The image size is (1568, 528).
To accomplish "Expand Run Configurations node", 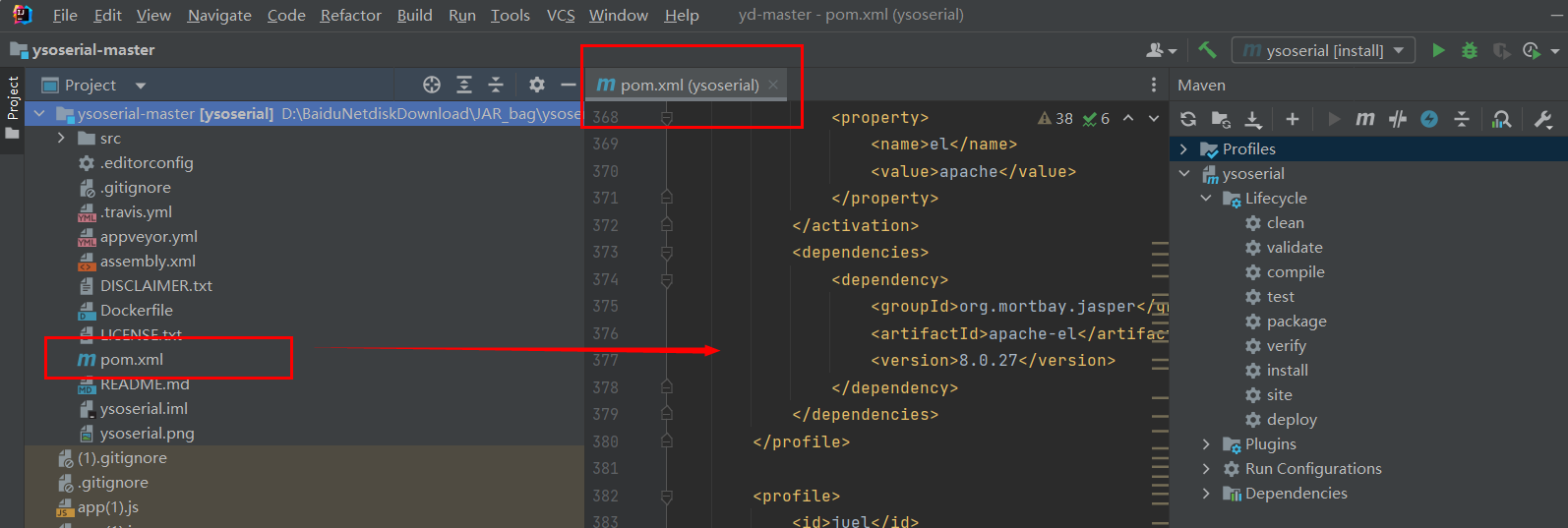I will tap(1206, 469).
